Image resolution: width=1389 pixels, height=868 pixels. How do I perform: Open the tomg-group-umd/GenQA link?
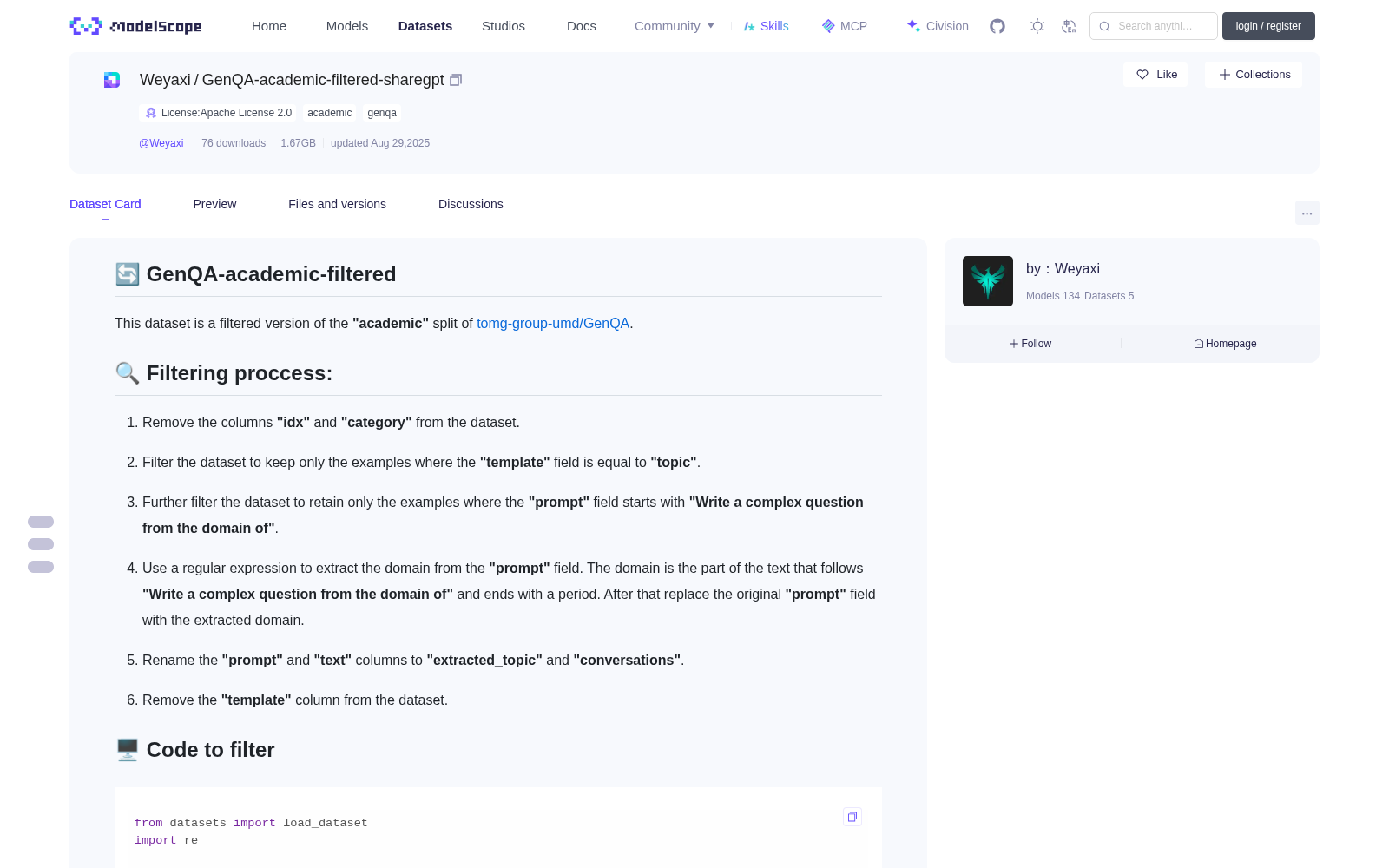553,323
